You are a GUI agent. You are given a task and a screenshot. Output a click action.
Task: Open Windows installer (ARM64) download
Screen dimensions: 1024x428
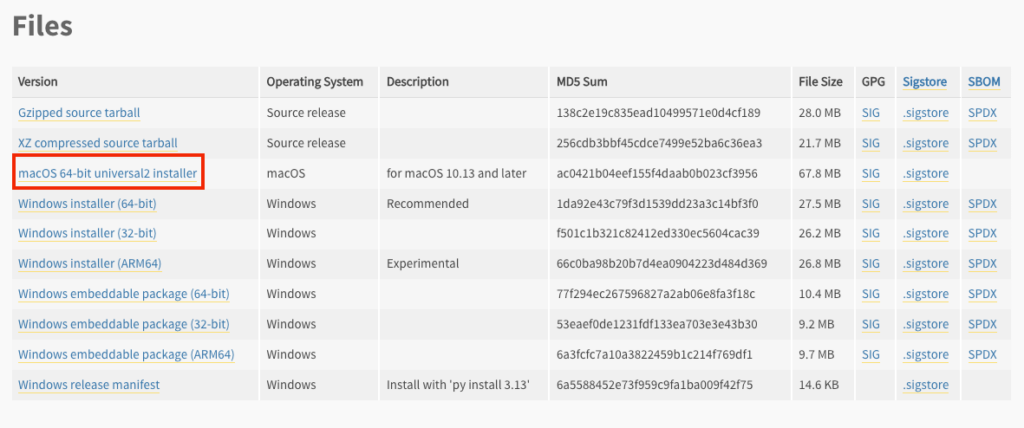(90, 264)
